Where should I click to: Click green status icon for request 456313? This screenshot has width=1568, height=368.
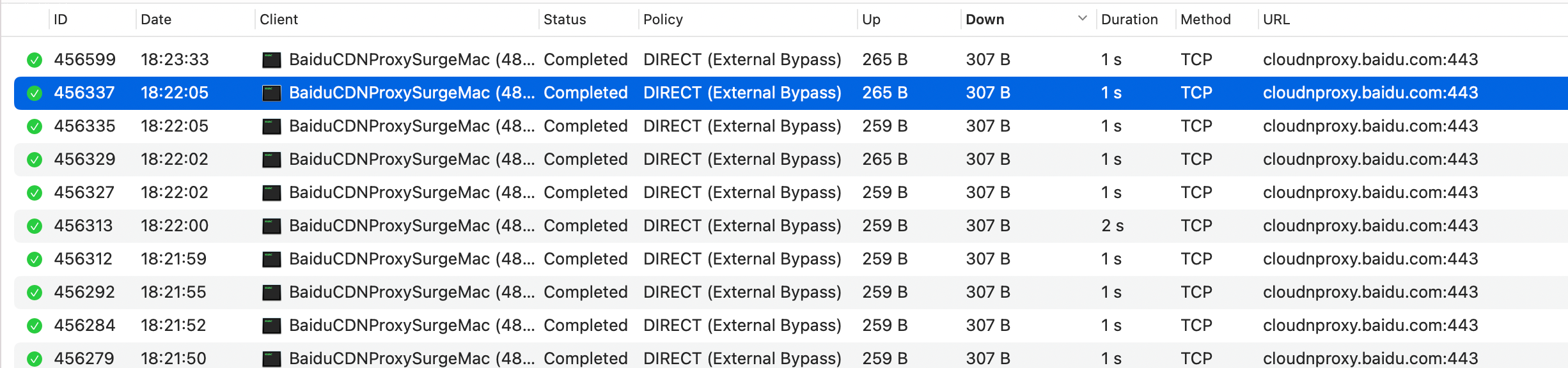pyautogui.click(x=35, y=226)
